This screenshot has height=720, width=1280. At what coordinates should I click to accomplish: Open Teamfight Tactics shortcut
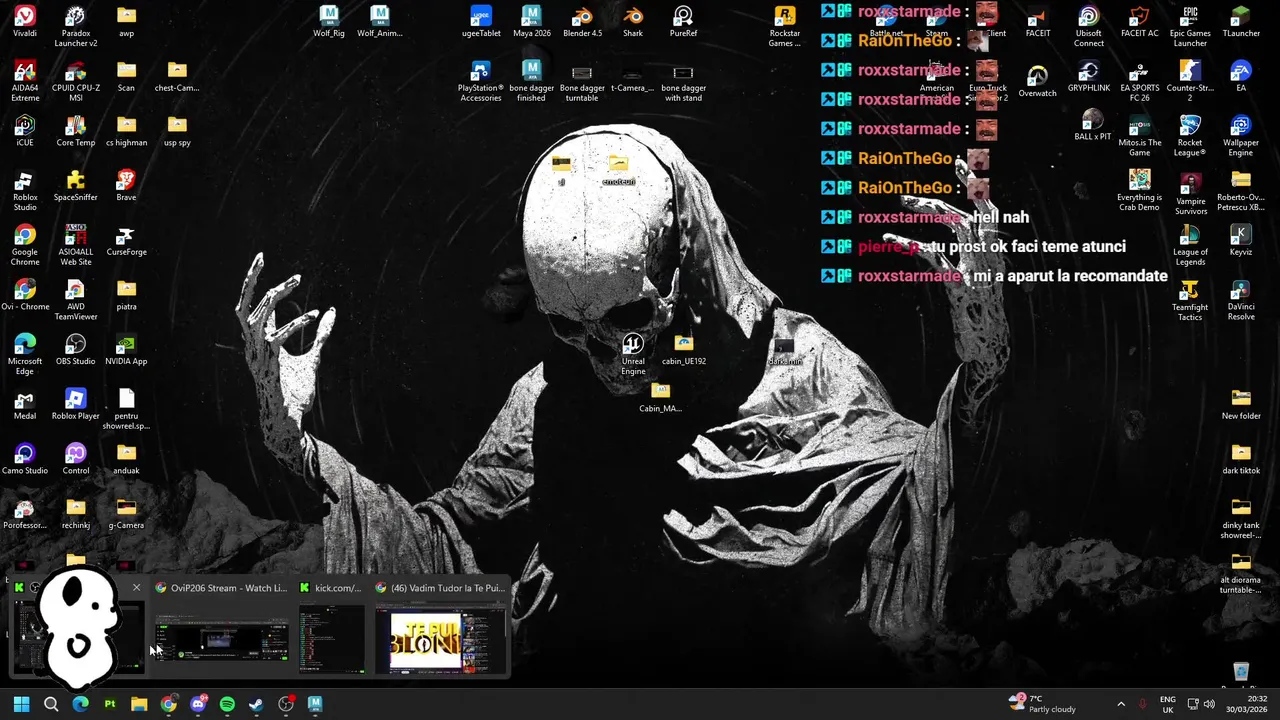[x=1190, y=300]
